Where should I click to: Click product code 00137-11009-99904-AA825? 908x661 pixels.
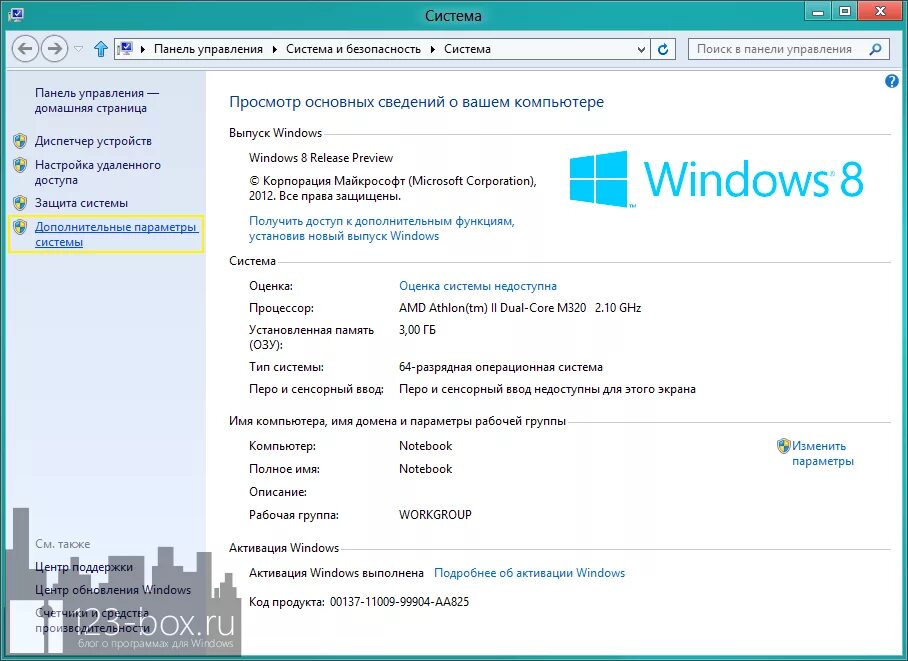click(400, 602)
